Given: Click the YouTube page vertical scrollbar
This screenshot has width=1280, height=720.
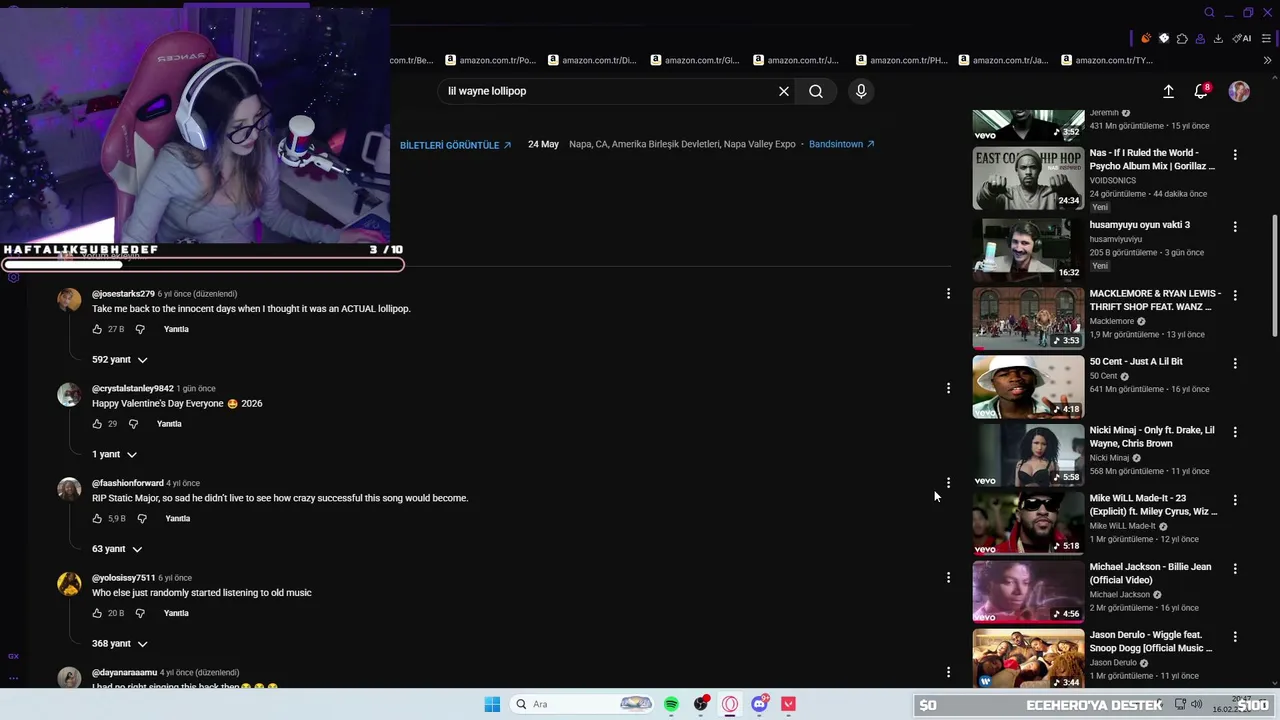Looking at the screenshot, I should (x=1274, y=275).
